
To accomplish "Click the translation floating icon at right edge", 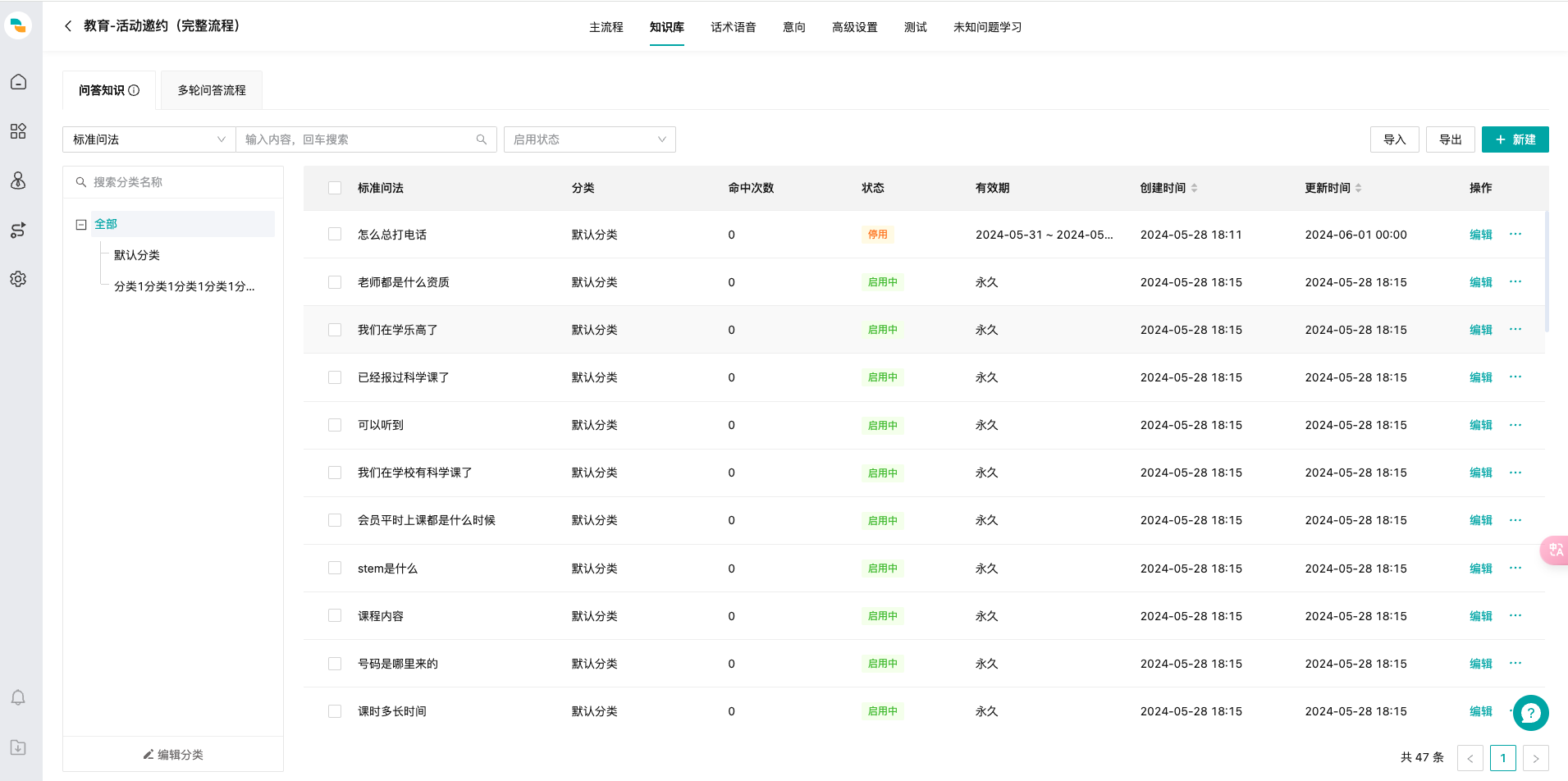I will coord(1555,550).
